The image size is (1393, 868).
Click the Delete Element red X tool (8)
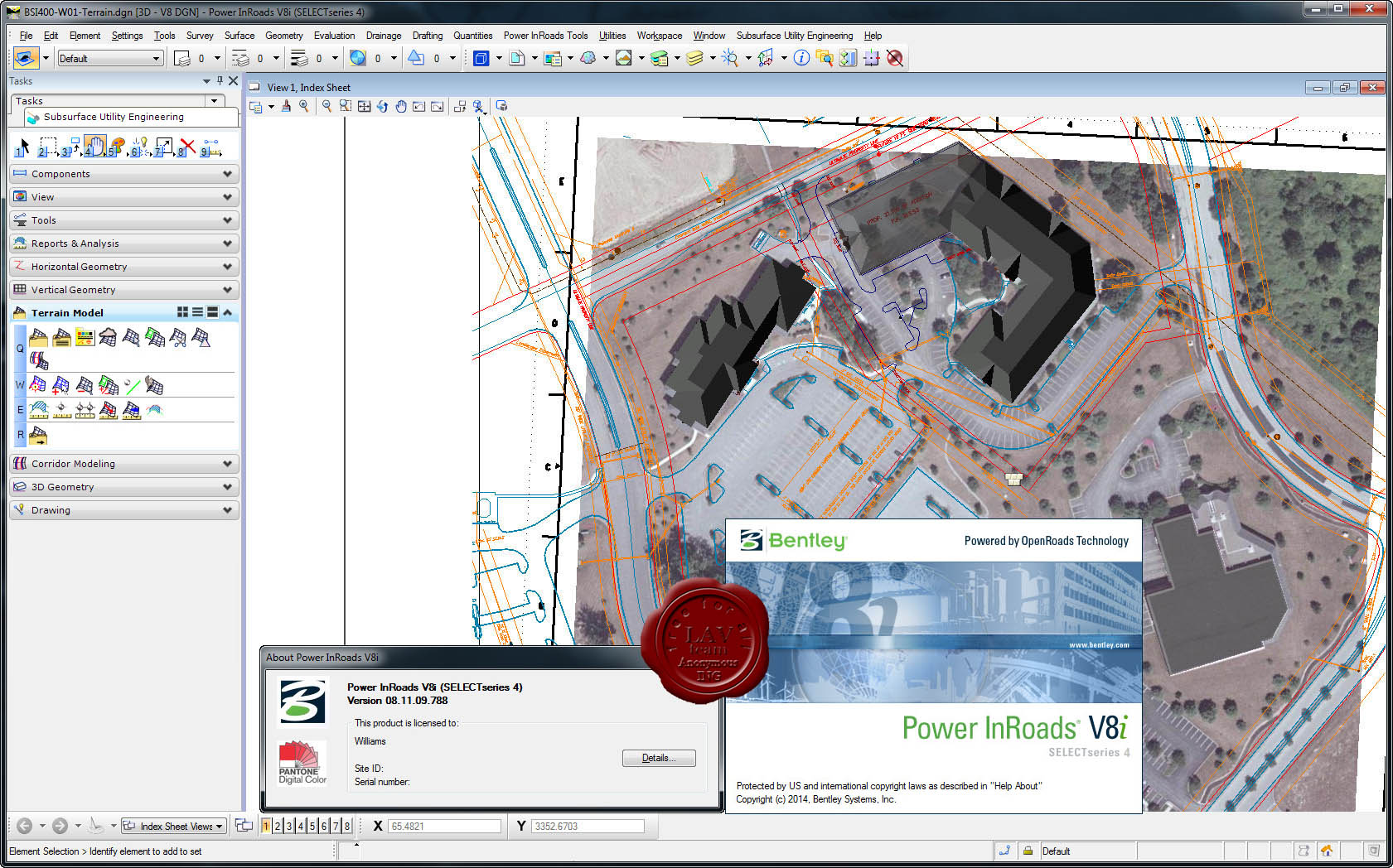coord(186,147)
